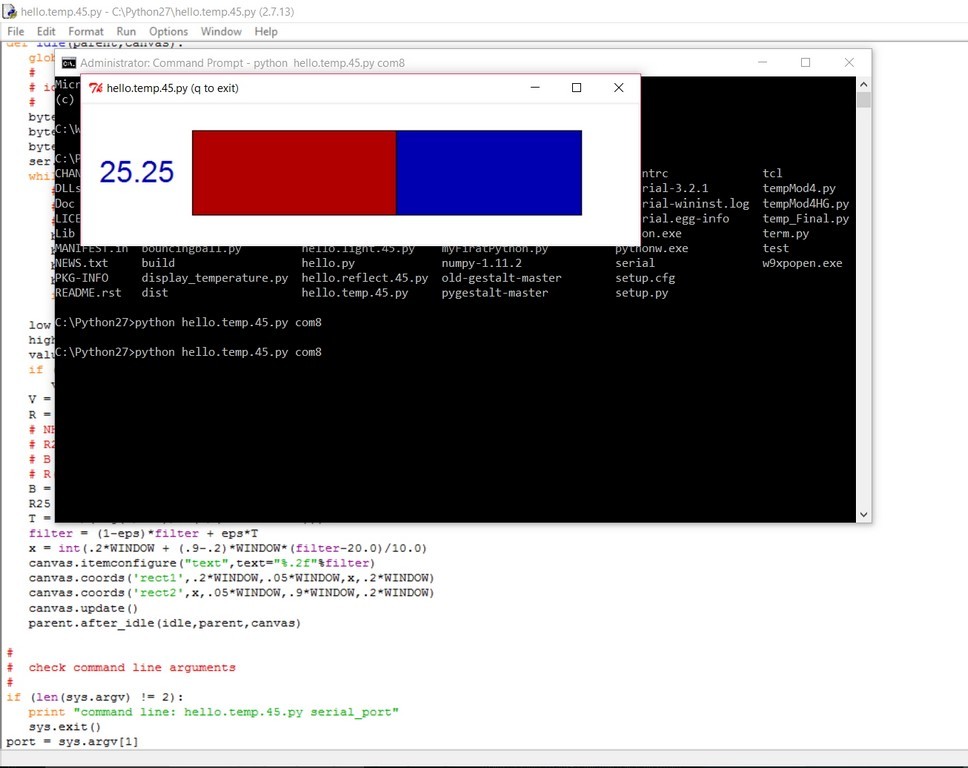Open the File menu in IDLE
The height and width of the screenshot is (768, 968).
(x=15, y=31)
